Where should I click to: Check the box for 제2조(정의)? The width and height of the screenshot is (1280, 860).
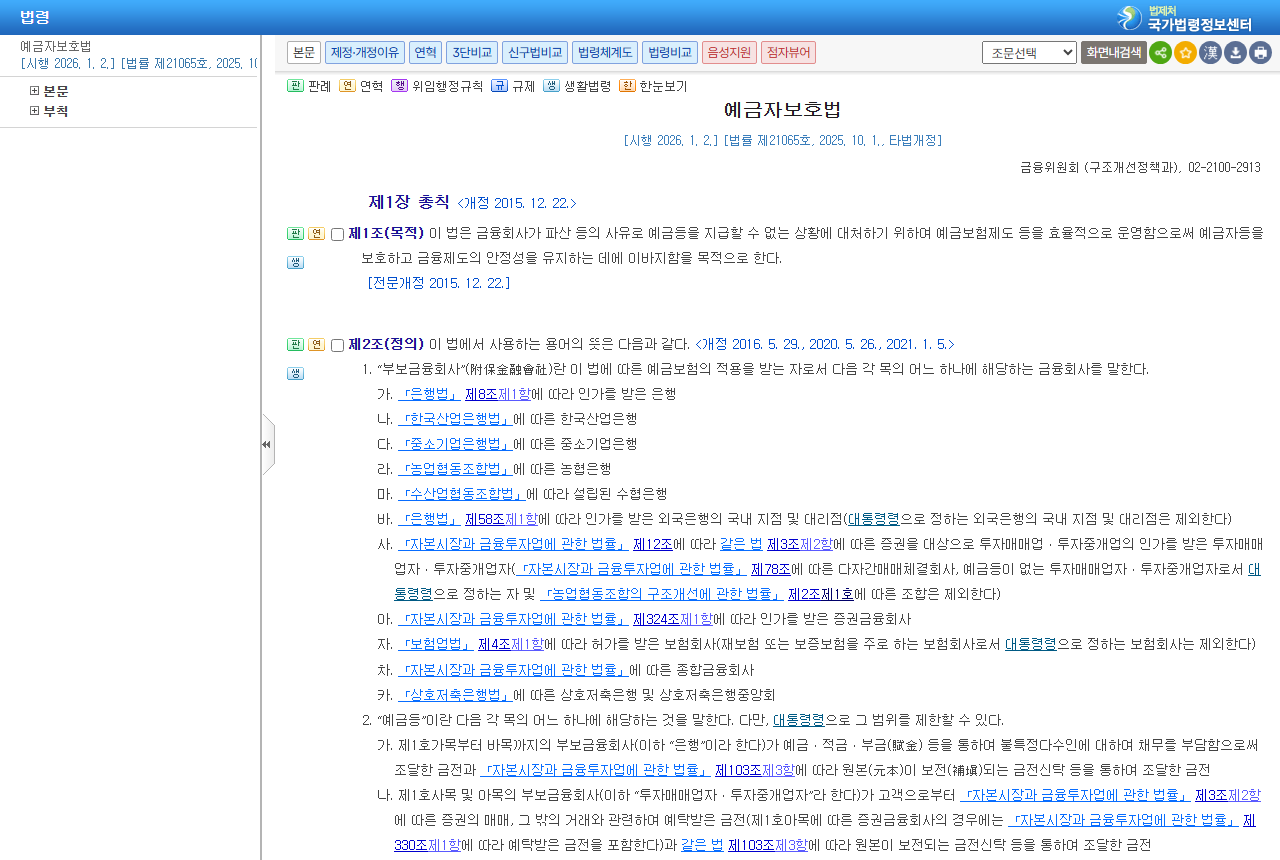pos(337,346)
